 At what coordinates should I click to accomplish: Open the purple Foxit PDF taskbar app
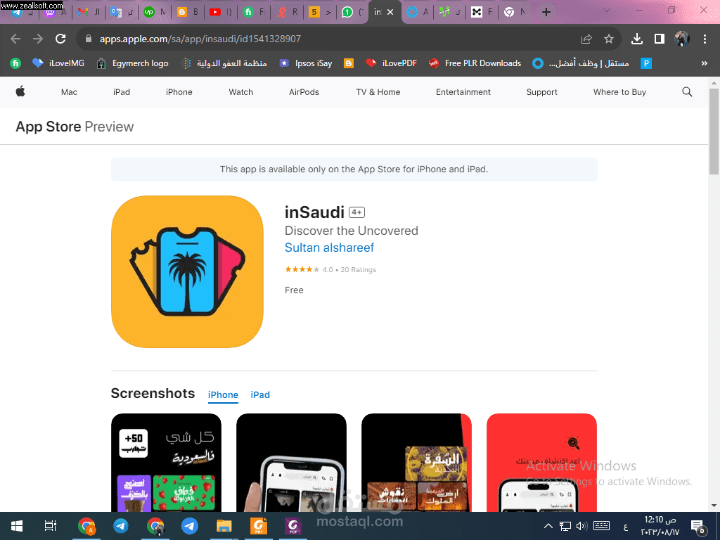[x=293, y=526]
